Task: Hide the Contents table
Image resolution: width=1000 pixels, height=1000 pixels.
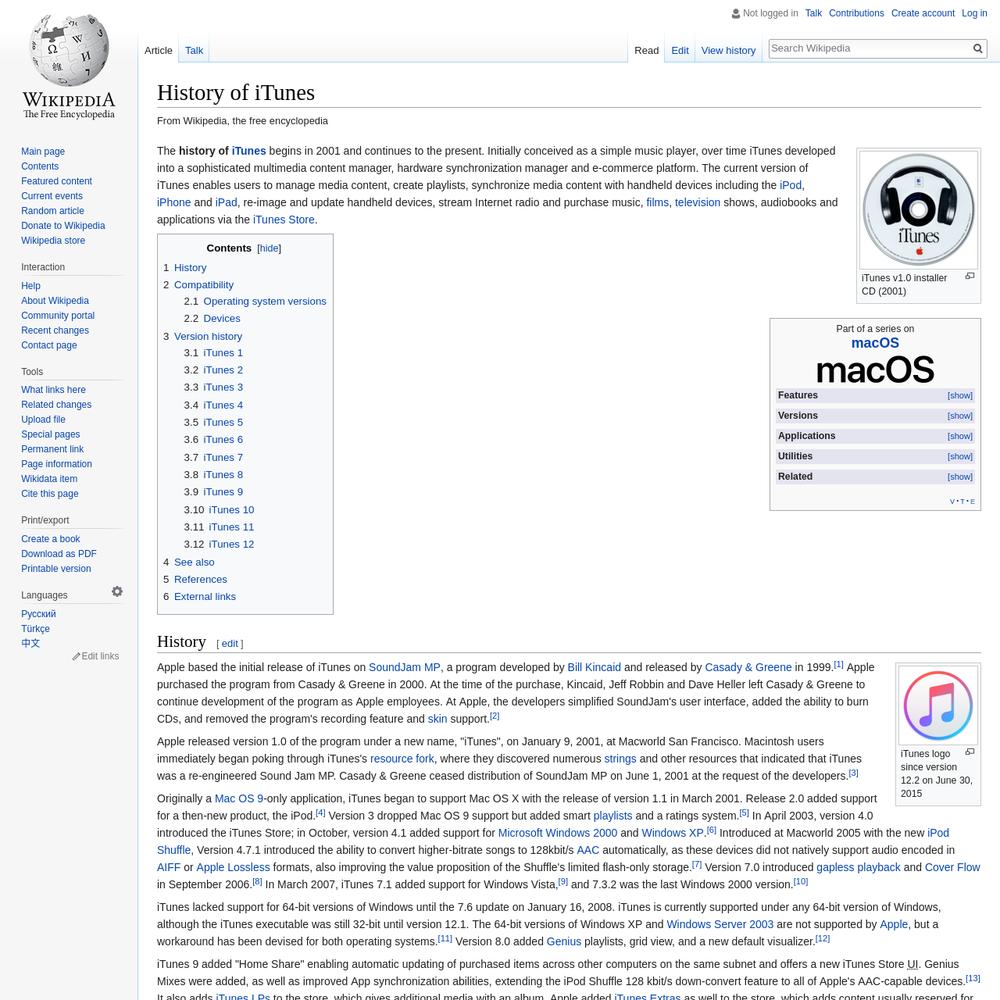Action: point(269,249)
